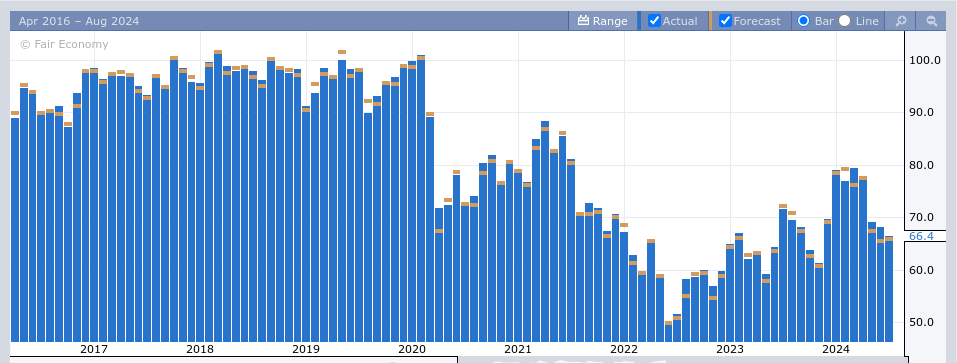Click the orange color strip beside Forecast

click(710, 21)
